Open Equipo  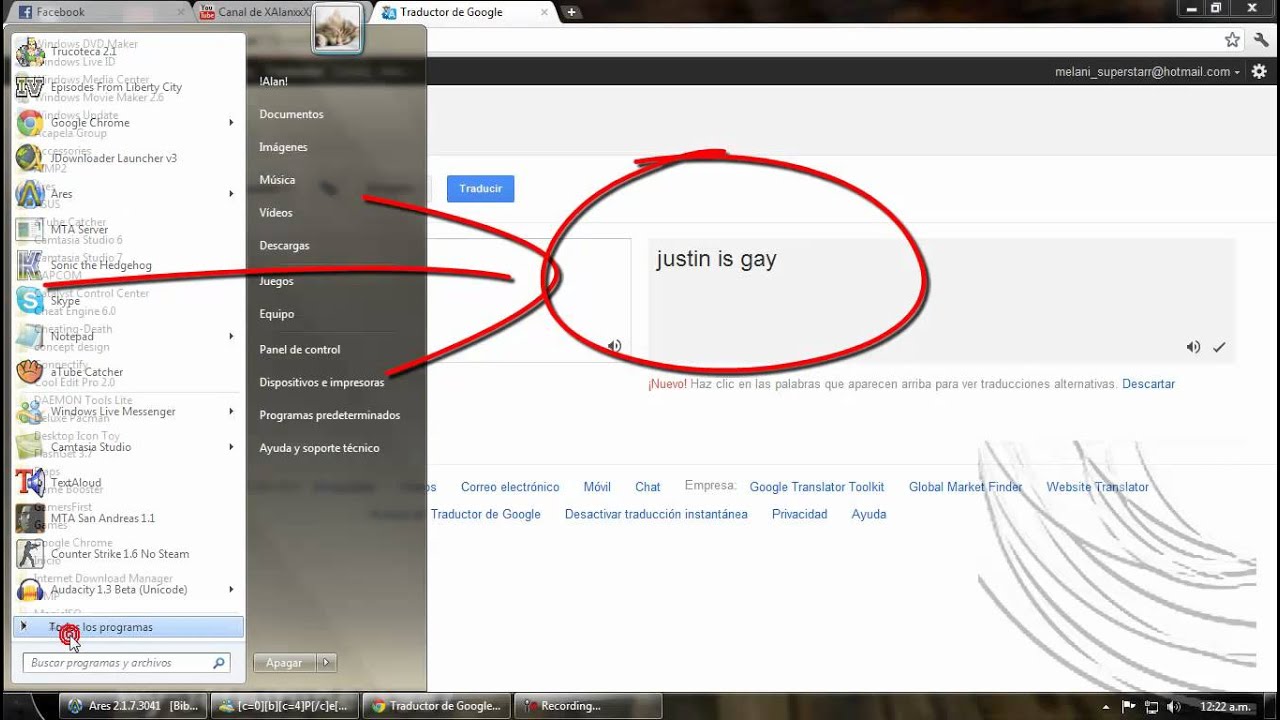coord(276,314)
